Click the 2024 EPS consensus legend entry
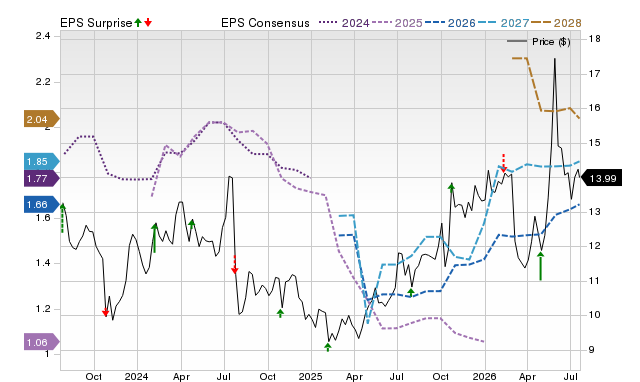This screenshot has height=382, width=640. (x=344, y=23)
